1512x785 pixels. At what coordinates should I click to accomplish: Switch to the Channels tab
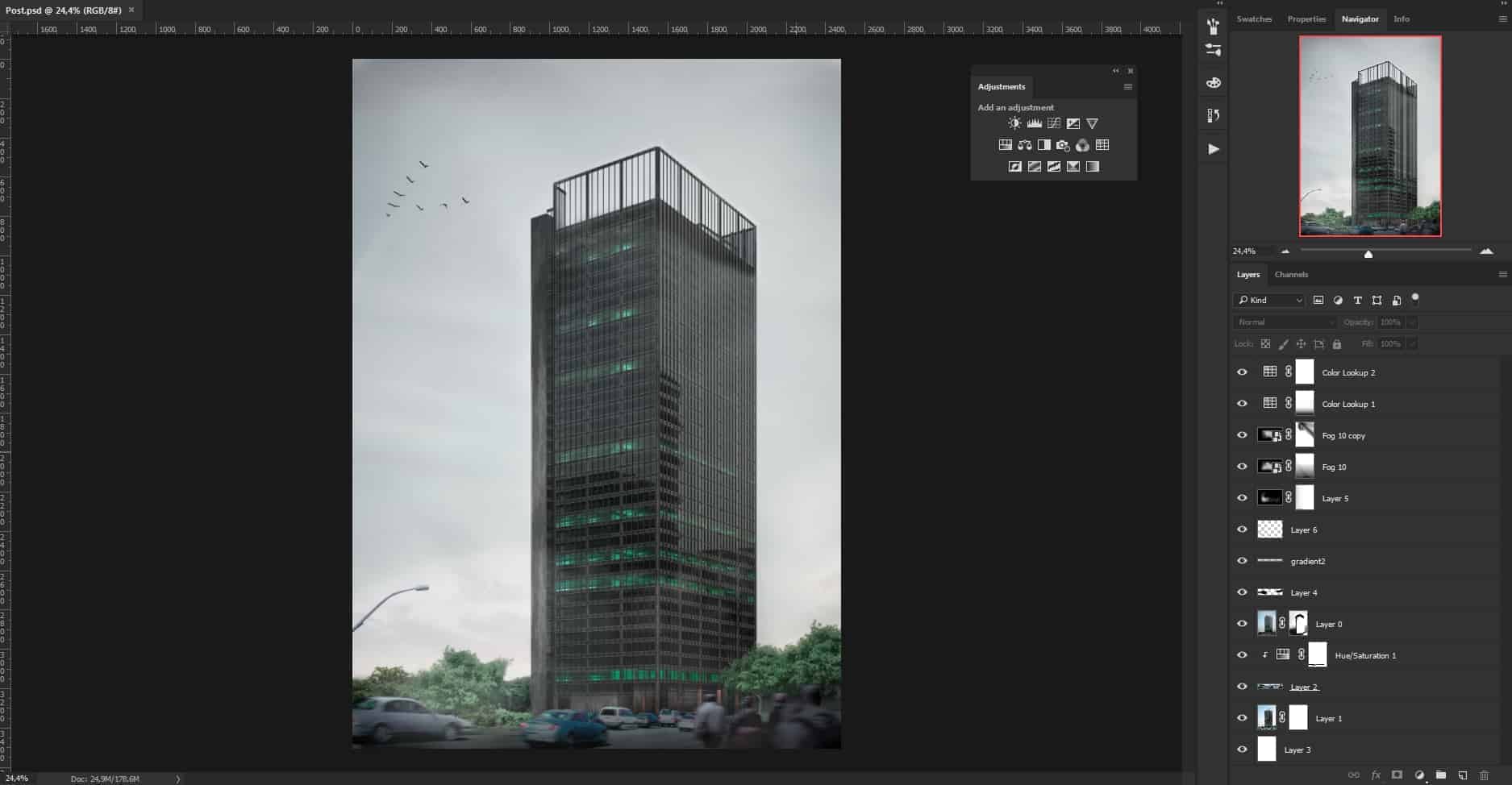point(1291,274)
